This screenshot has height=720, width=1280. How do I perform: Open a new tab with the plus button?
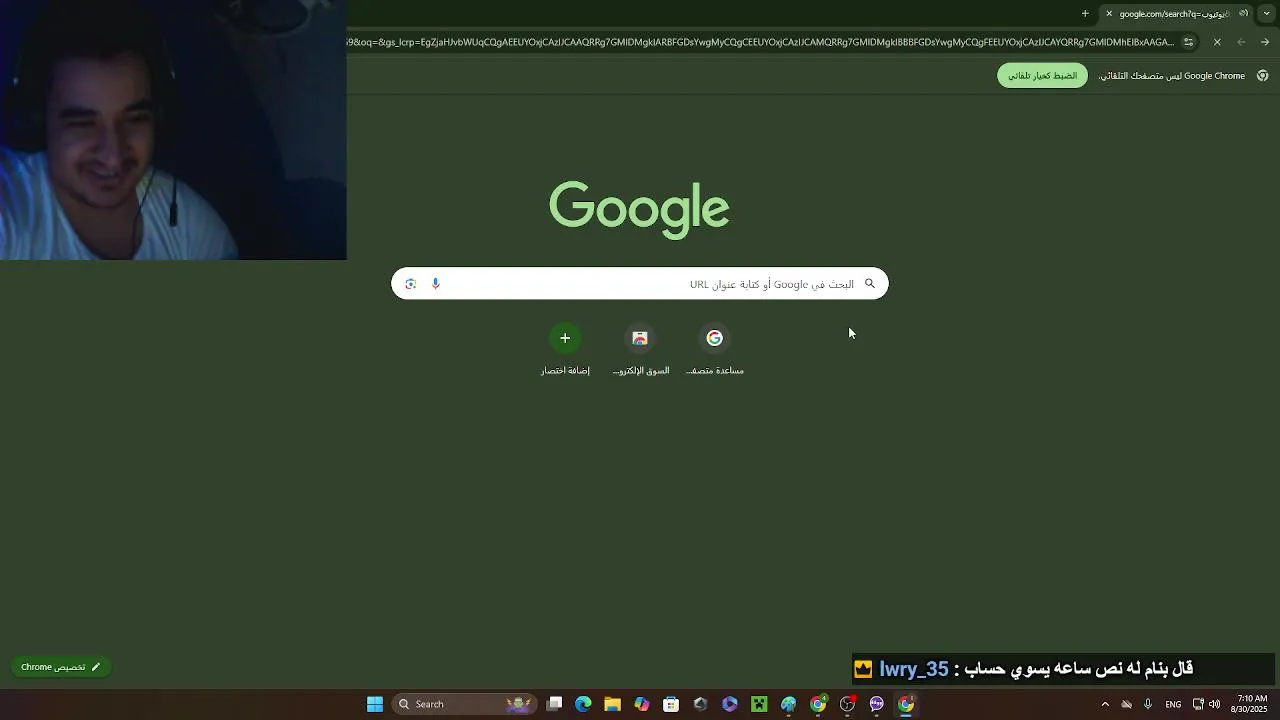click(x=1085, y=14)
